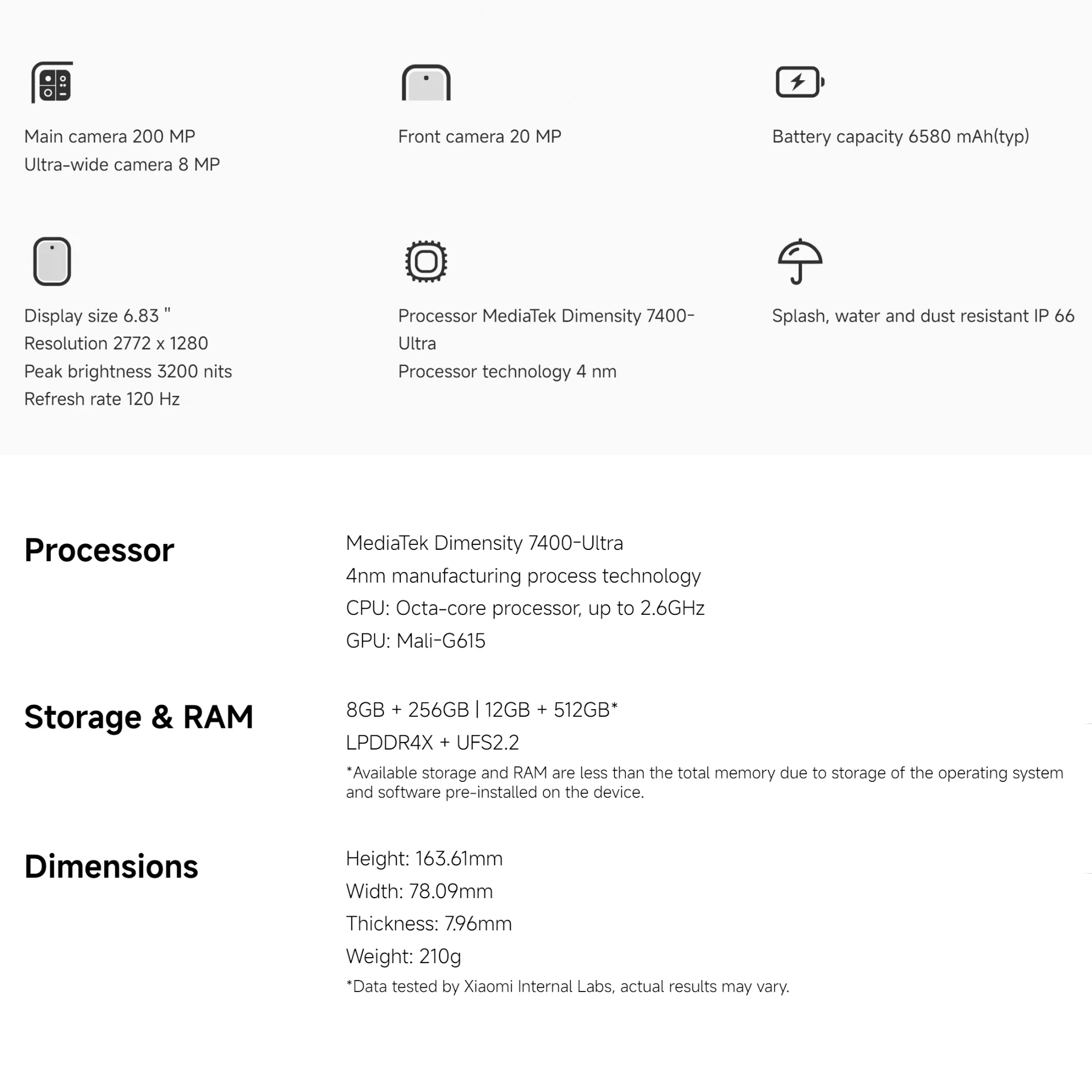
Task: Click the Storage & RAM heading
Action: coord(139,717)
